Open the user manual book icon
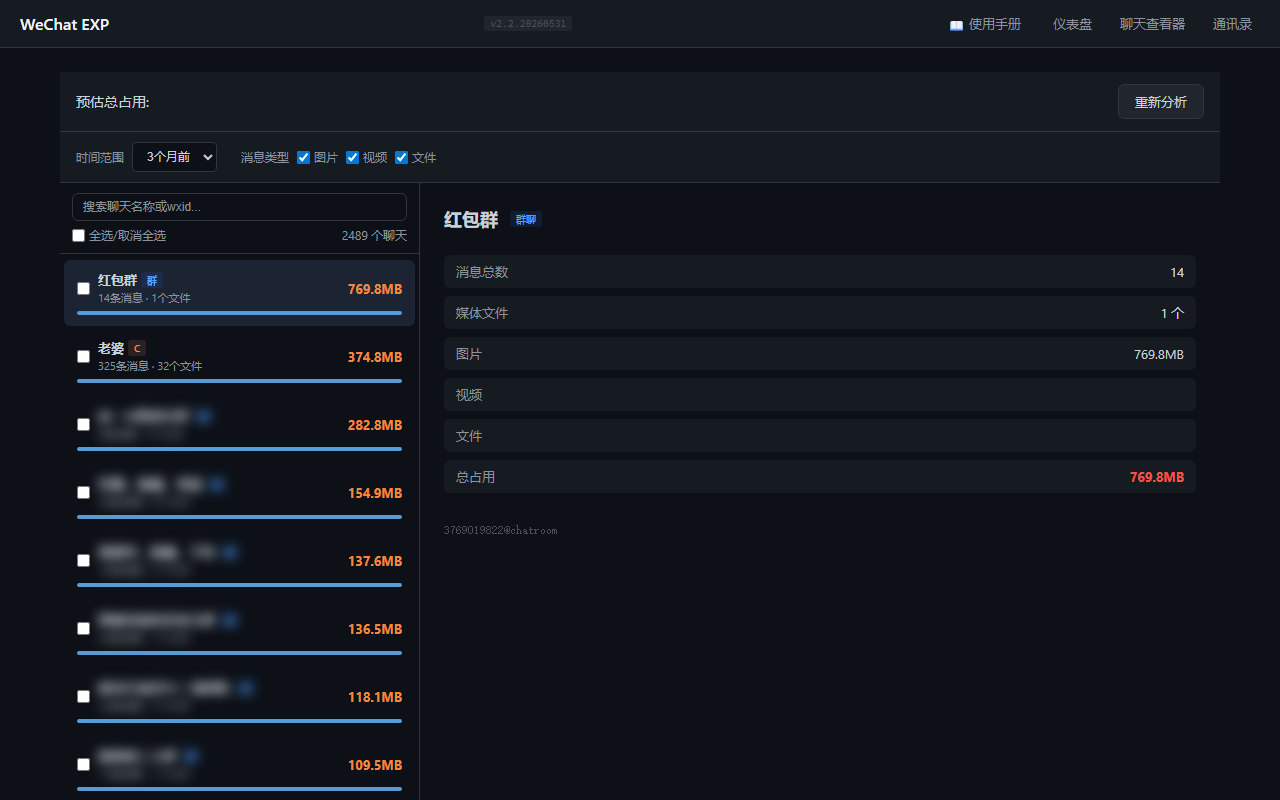Screen dimensions: 1280x800 pos(956,25)
